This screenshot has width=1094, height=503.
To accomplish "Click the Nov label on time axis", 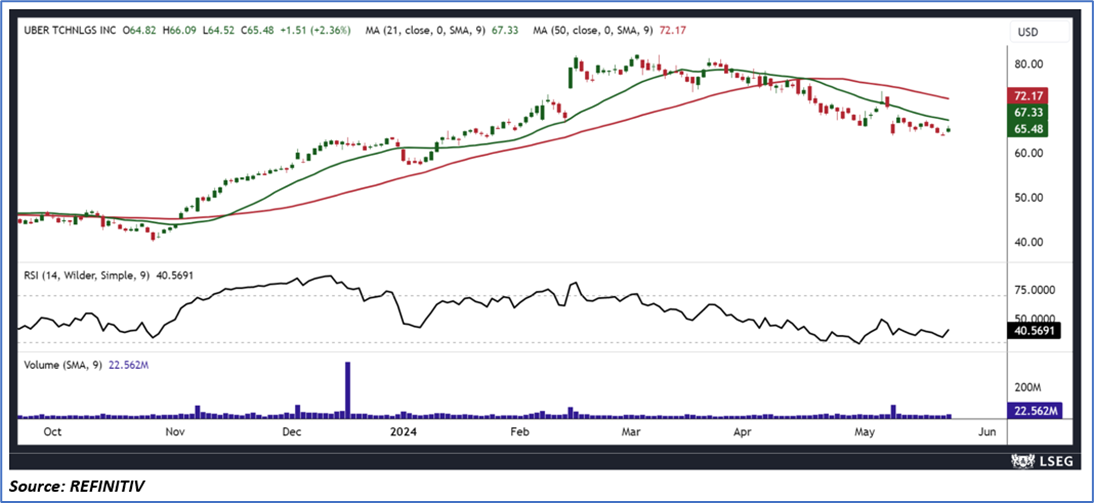I will tap(174, 433).
